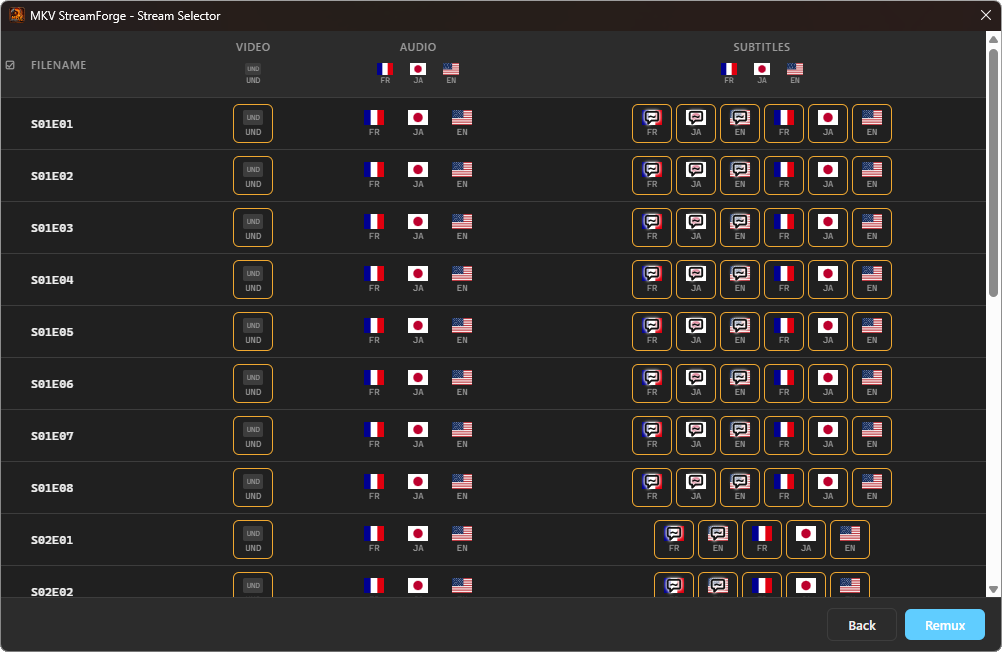Toggle header English audio flag

pos(451,74)
